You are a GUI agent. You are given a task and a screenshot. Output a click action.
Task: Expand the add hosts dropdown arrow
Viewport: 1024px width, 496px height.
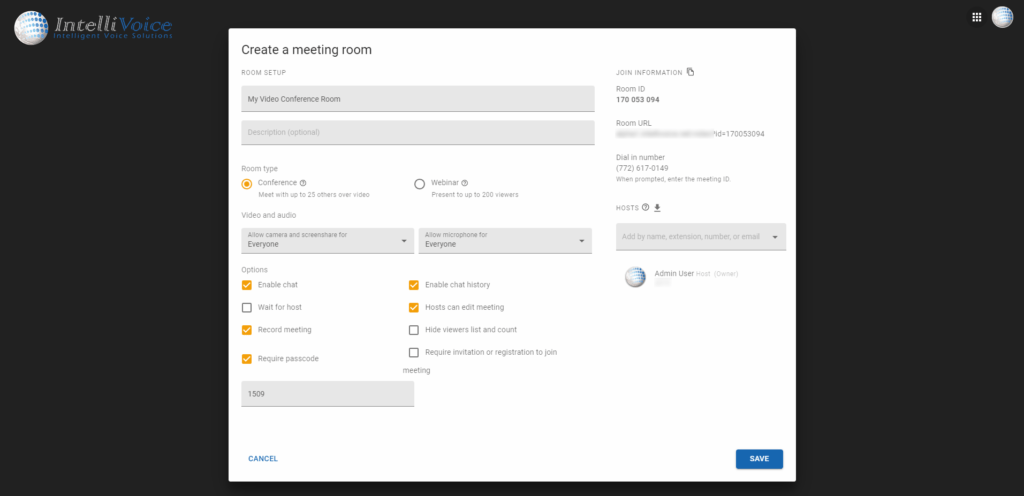(x=774, y=237)
